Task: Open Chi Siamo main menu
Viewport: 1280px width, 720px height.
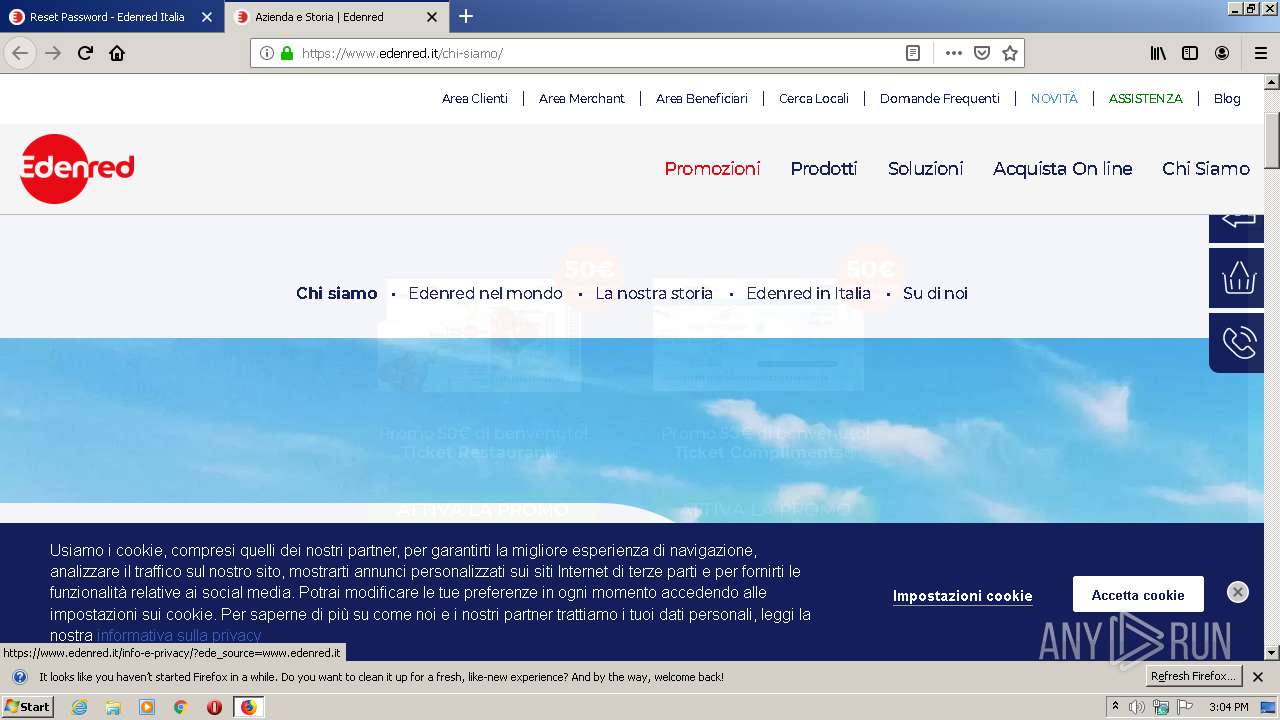Action: click(1206, 169)
